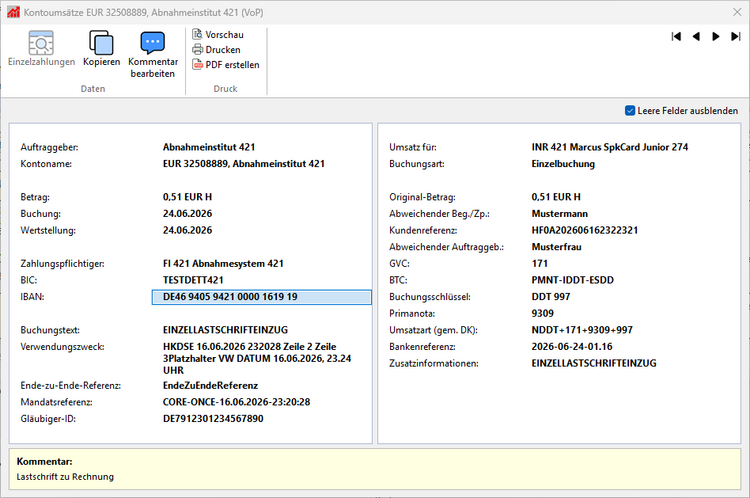This screenshot has width=750, height=498.
Task: Jump to the first record arrow
Action: point(676,36)
